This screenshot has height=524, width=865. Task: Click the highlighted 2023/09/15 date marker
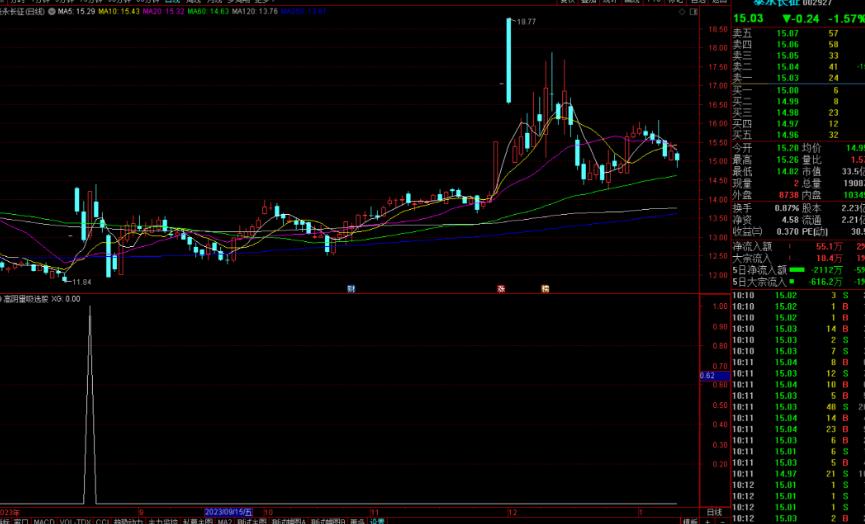[228, 512]
